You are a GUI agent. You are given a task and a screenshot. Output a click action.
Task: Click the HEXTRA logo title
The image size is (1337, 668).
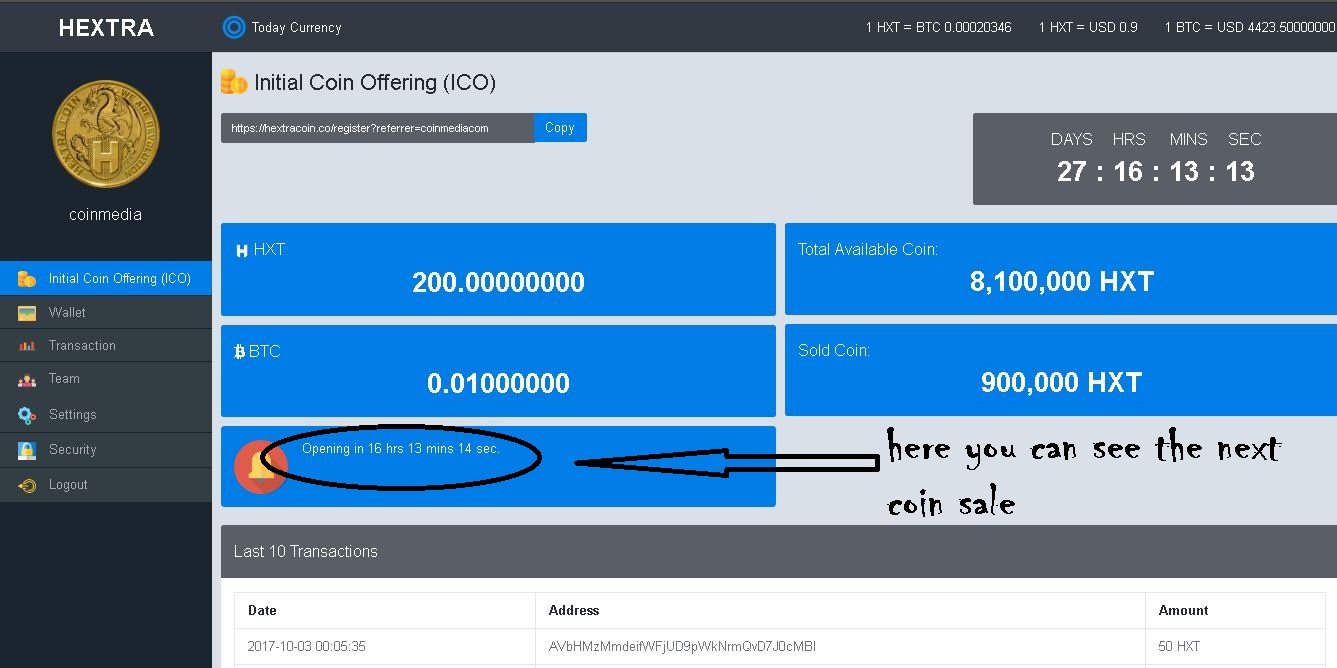106,28
